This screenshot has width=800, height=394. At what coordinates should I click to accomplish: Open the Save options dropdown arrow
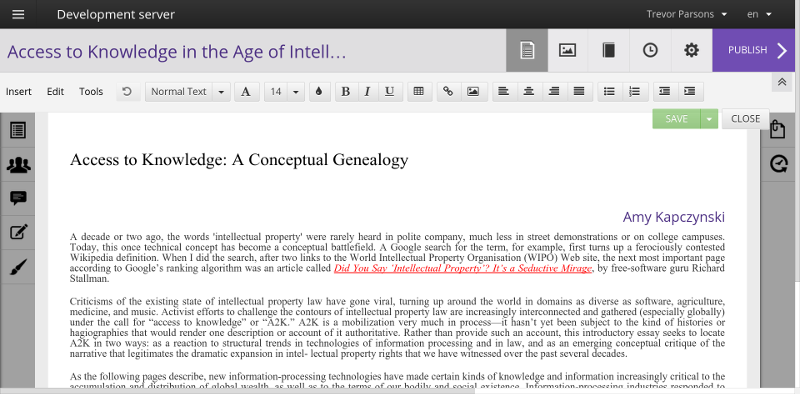709,119
